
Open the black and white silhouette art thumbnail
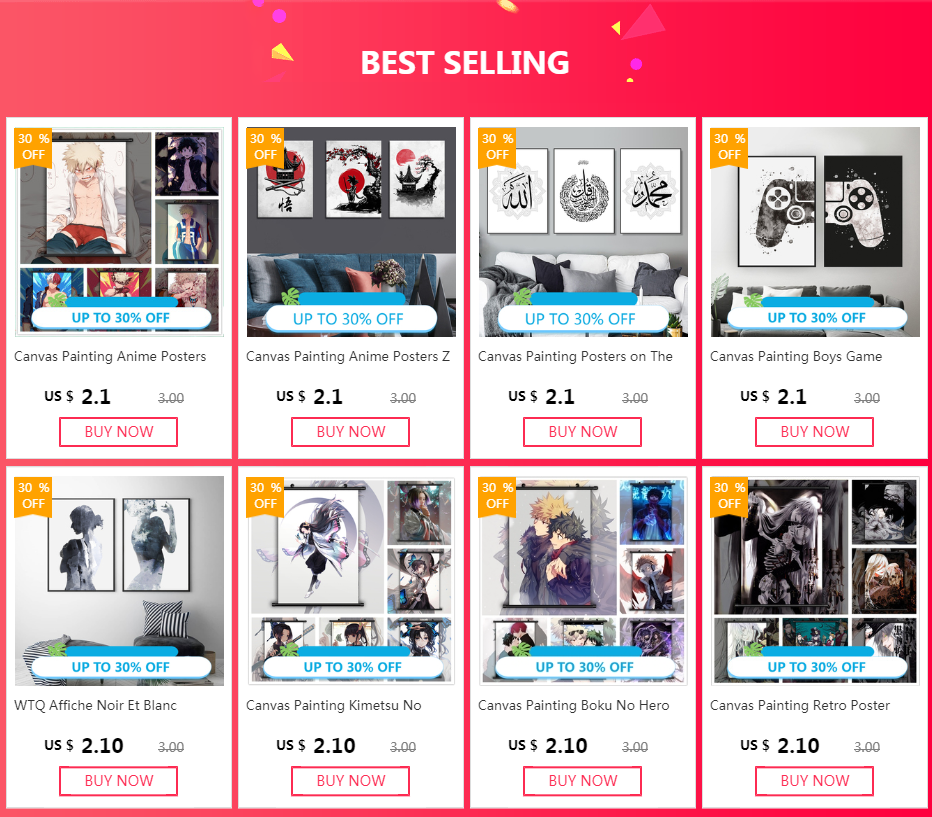pyautogui.click(x=119, y=581)
